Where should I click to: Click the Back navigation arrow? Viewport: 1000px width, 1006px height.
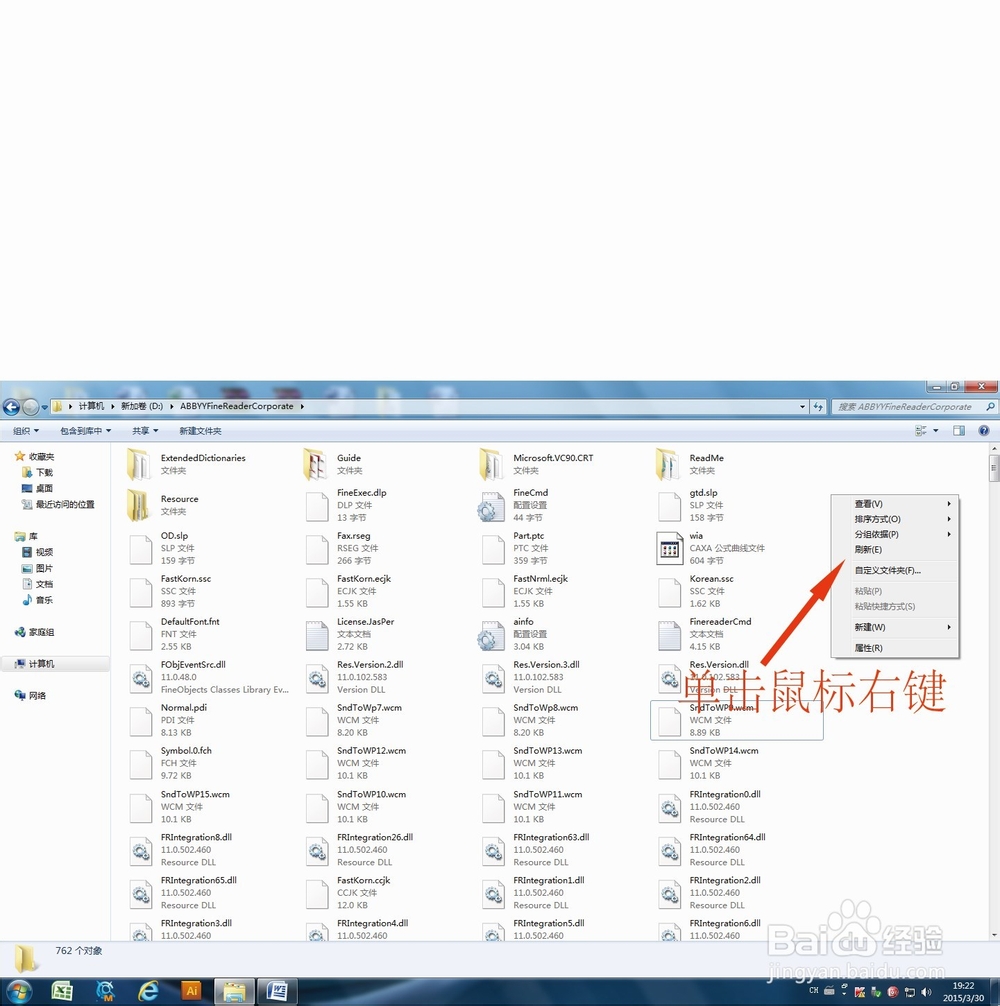click(x=11, y=407)
